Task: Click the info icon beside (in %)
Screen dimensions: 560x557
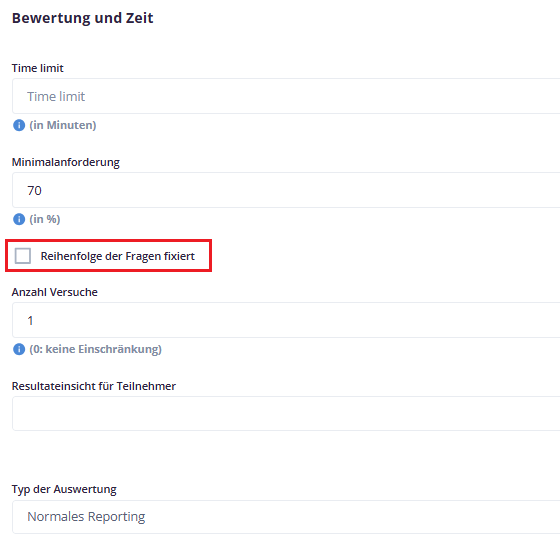Action: (19, 219)
